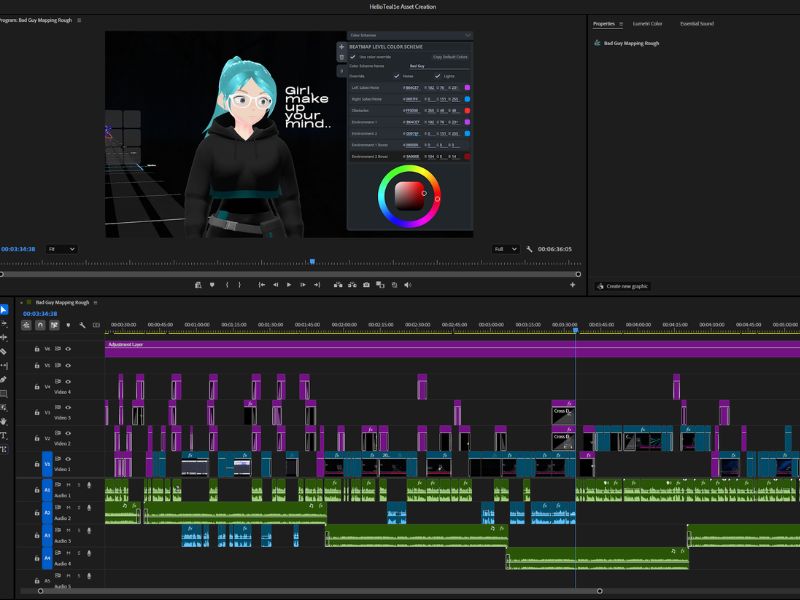Open Timeline display settings wrench

[82, 325]
